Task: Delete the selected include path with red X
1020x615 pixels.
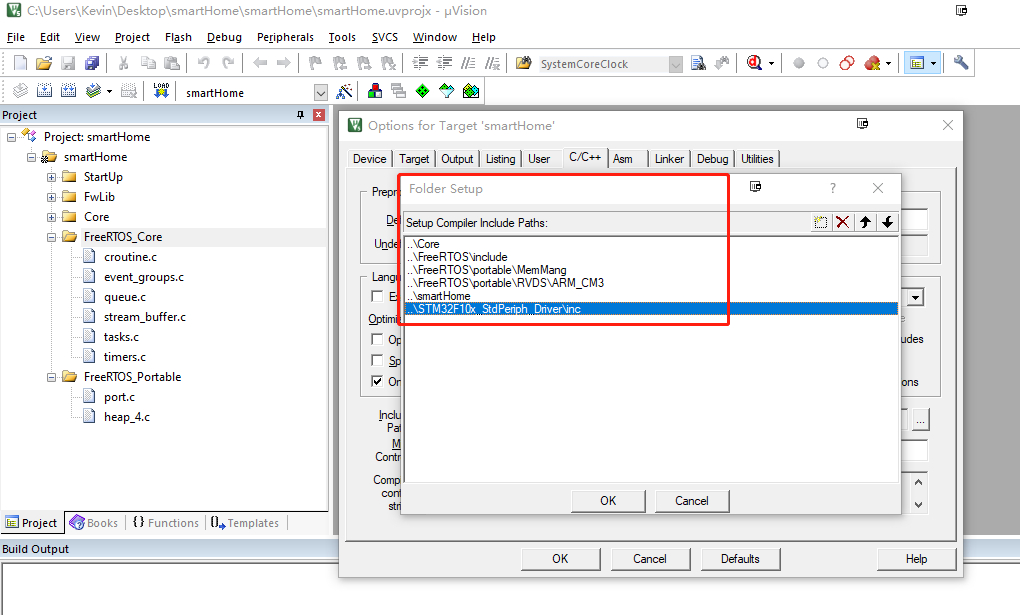Action: 845,222
